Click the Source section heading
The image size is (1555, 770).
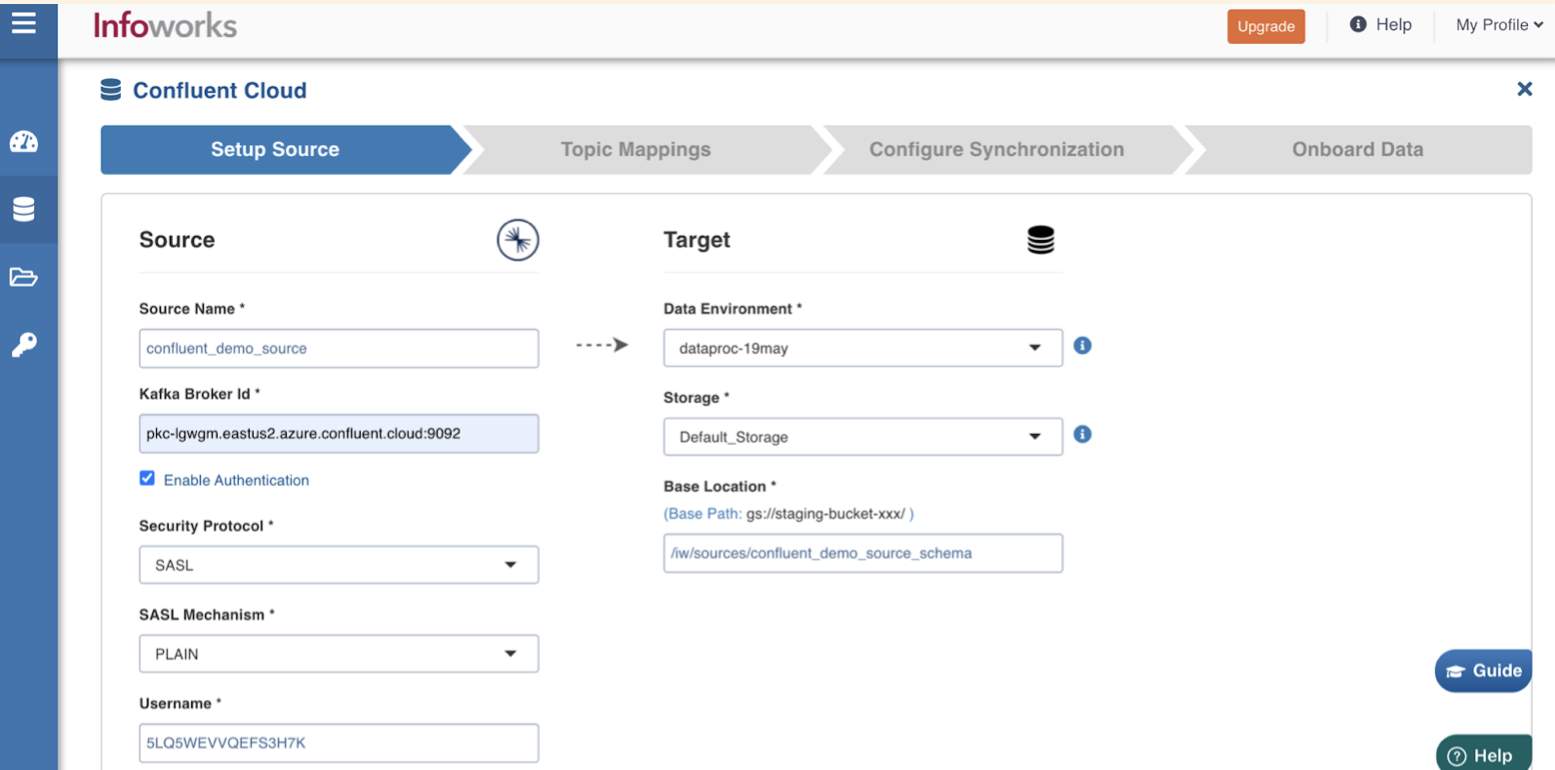point(177,240)
